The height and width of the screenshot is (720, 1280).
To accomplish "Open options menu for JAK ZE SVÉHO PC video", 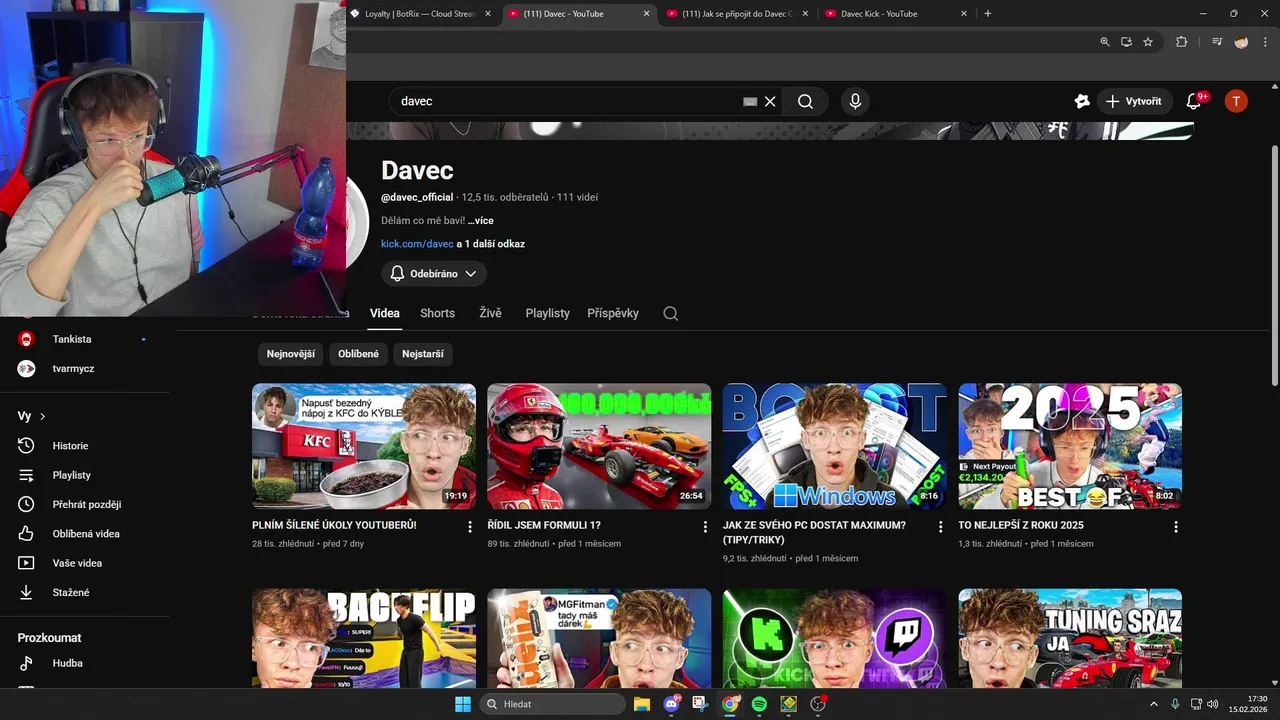I will [940, 526].
